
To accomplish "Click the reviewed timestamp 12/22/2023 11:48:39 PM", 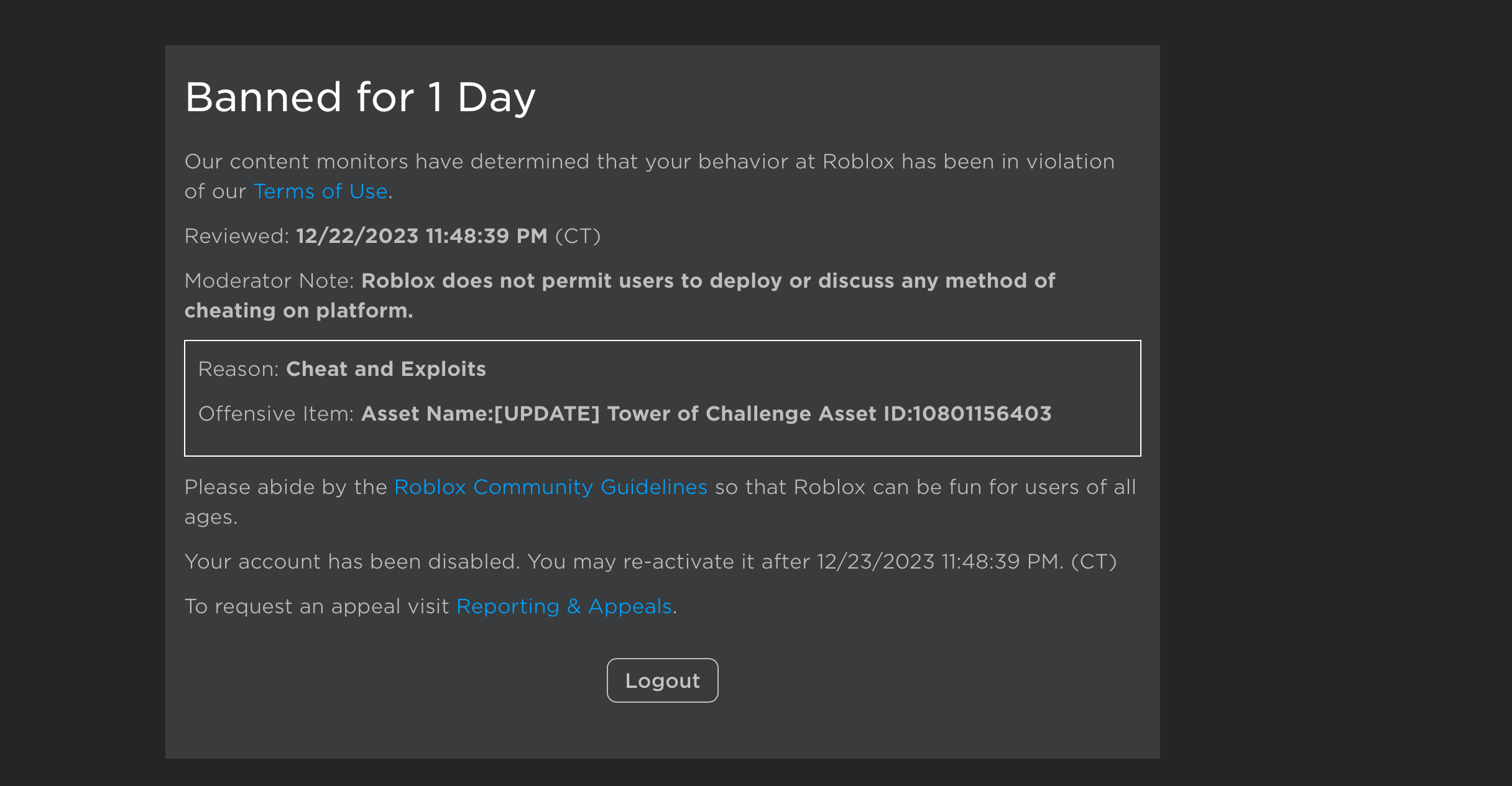I will click(421, 236).
